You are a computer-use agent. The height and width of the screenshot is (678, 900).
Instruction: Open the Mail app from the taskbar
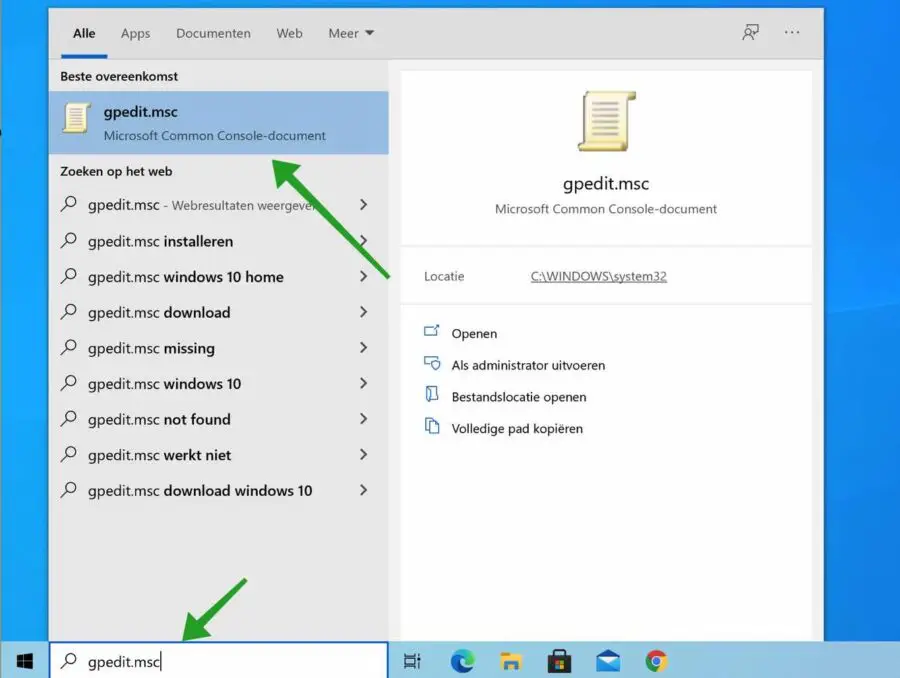point(608,661)
